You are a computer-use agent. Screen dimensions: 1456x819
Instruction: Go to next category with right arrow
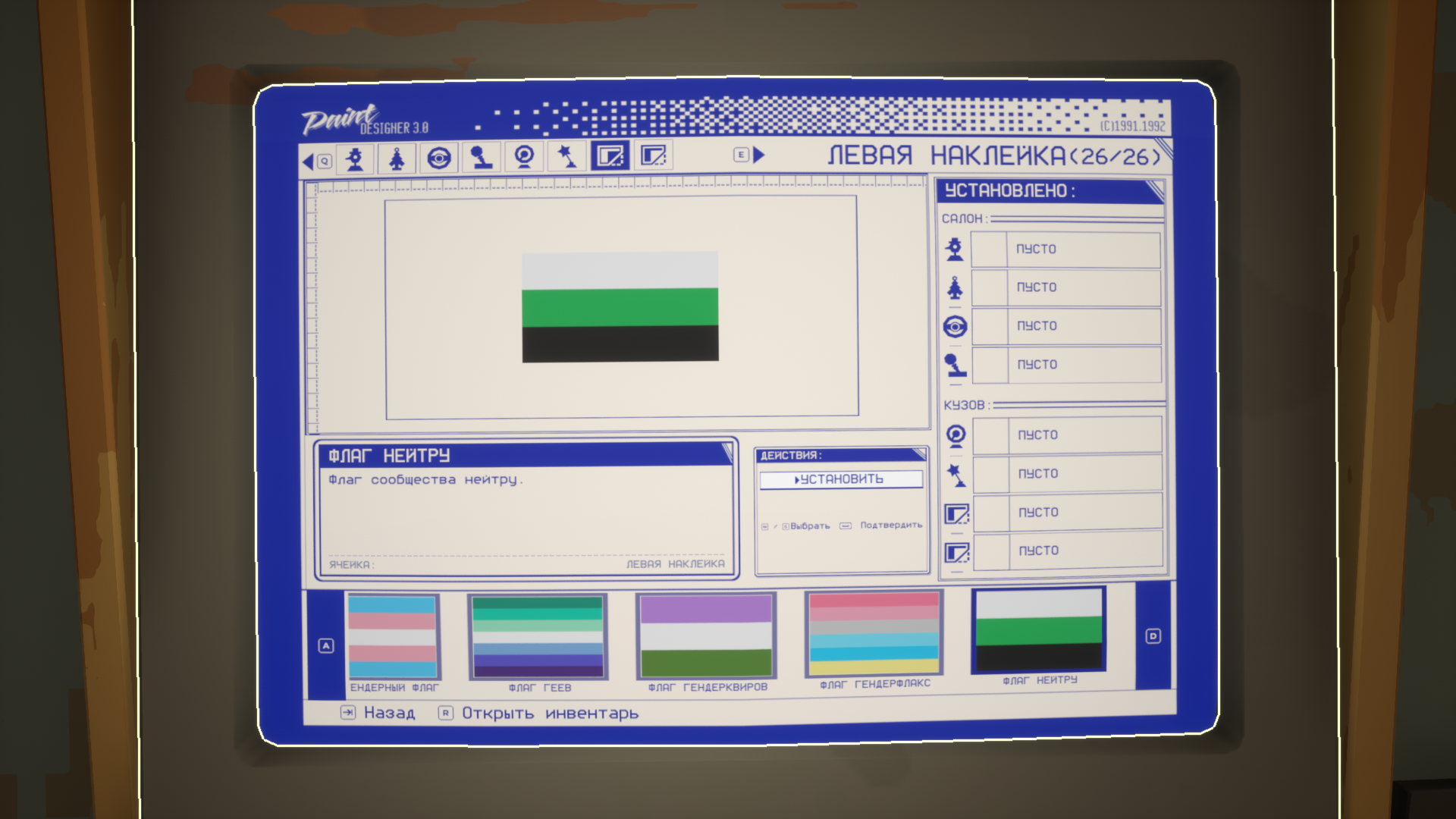click(759, 155)
